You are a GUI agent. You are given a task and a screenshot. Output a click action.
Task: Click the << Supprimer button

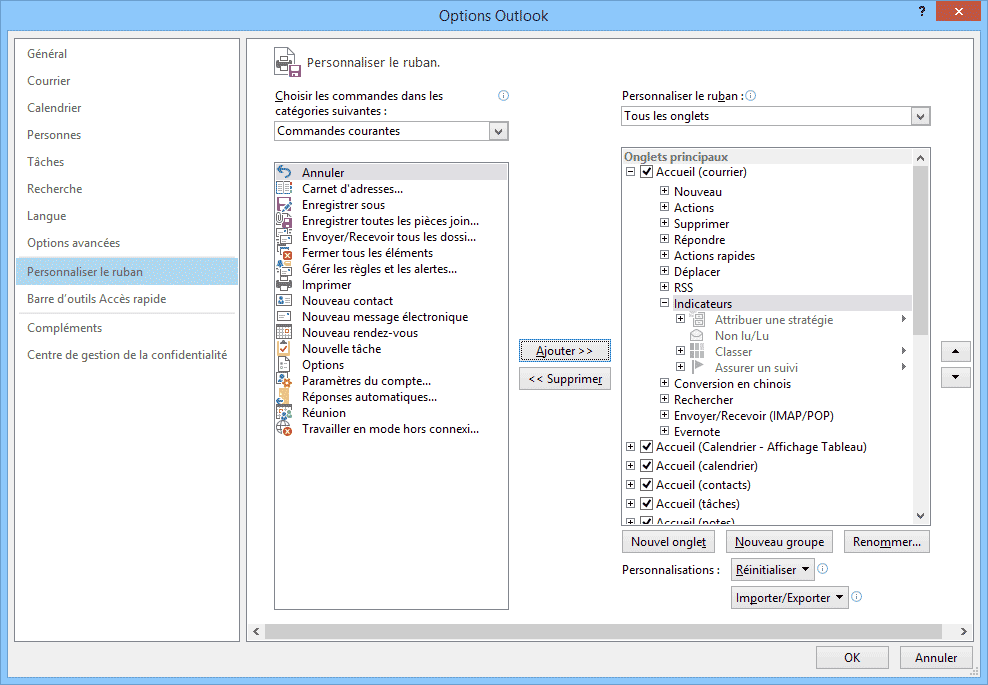pyautogui.click(x=565, y=379)
